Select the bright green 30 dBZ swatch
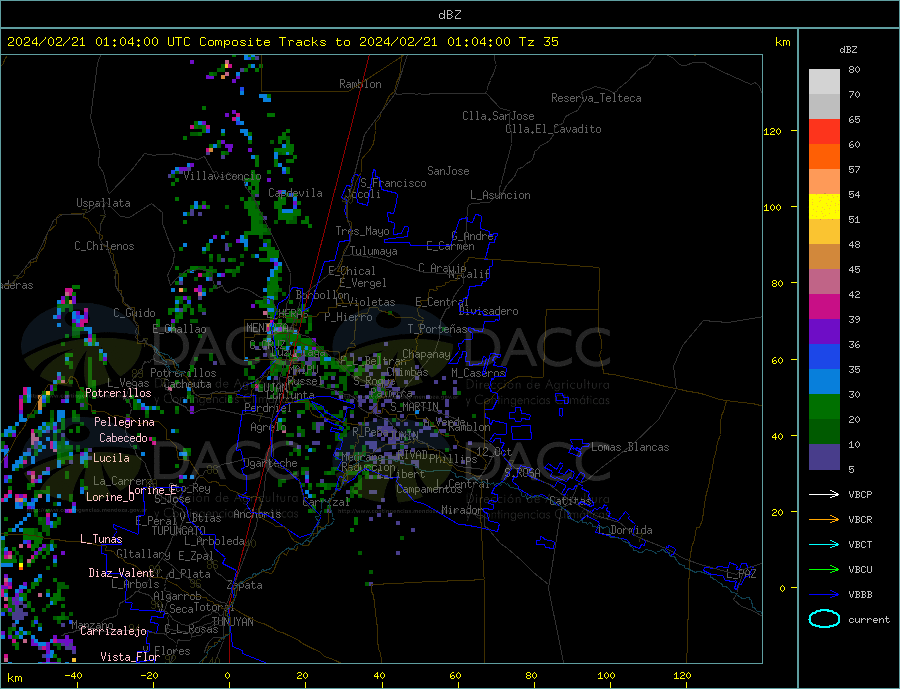The image size is (900, 689). click(x=824, y=407)
